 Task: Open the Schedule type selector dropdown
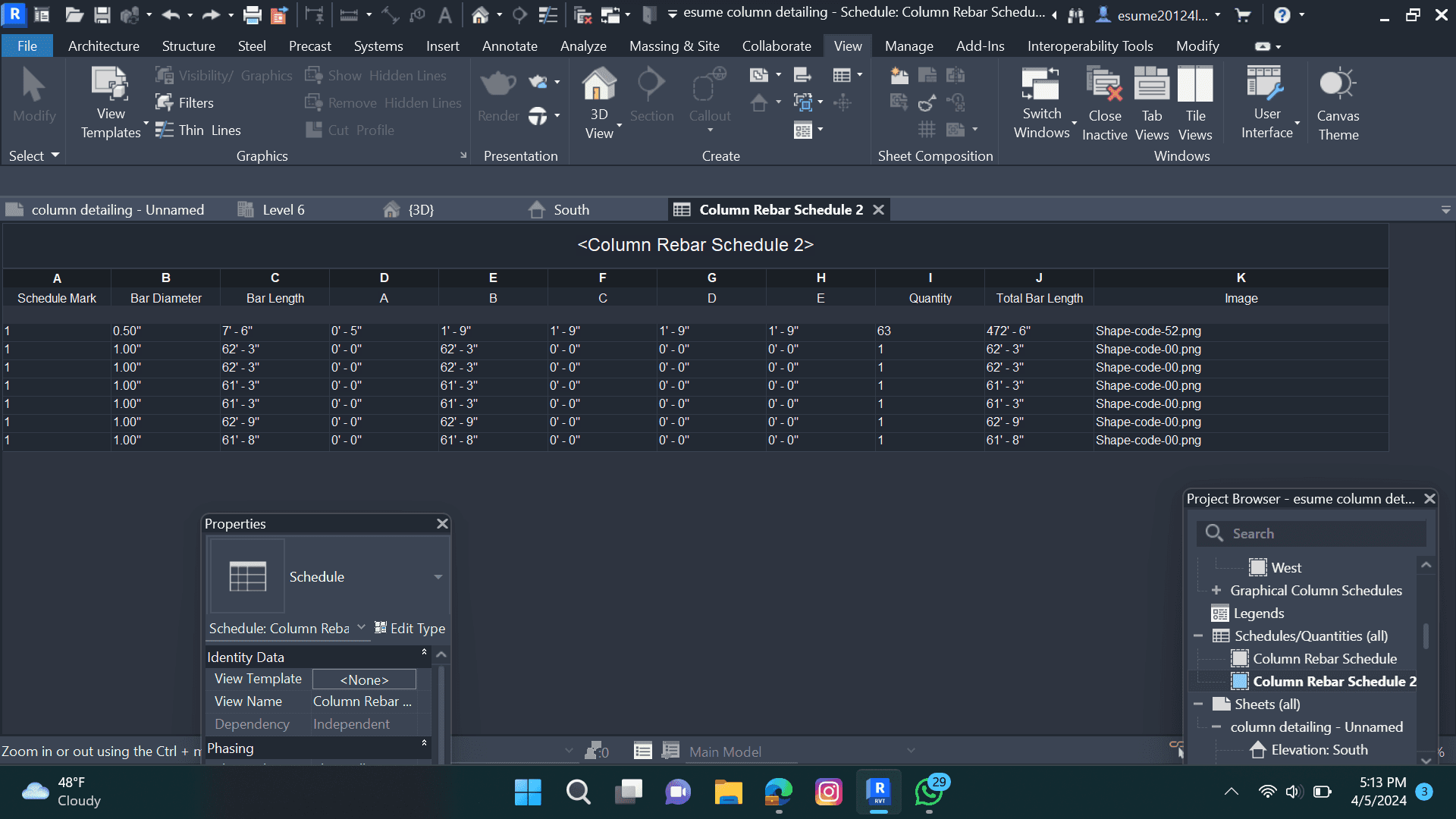(x=438, y=577)
